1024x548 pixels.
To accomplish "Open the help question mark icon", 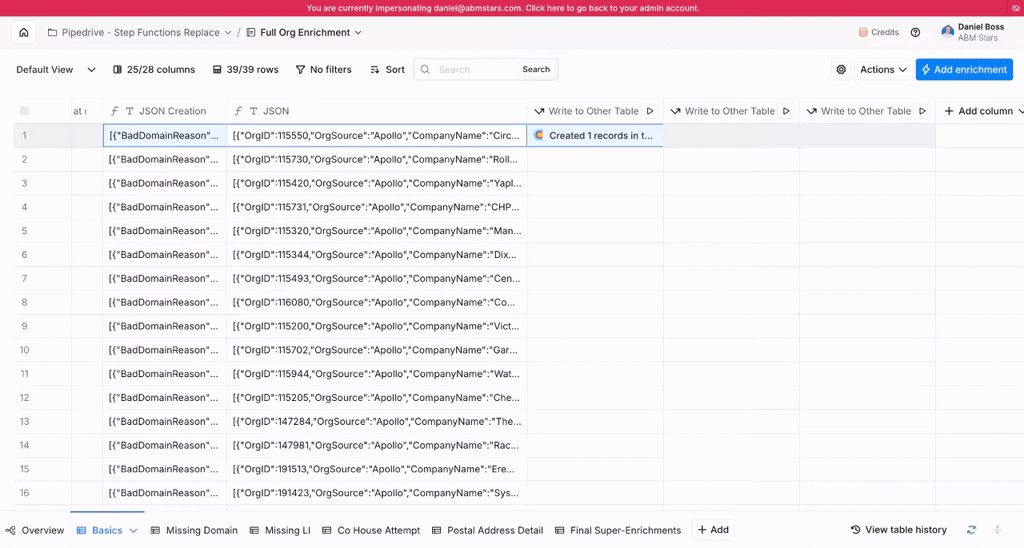I will point(915,32).
